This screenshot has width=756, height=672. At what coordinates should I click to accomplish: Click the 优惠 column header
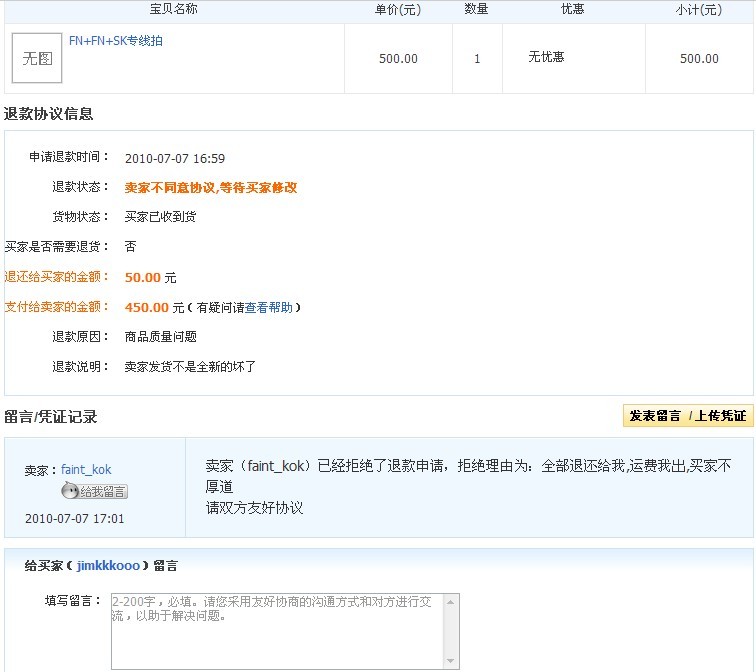[573, 10]
